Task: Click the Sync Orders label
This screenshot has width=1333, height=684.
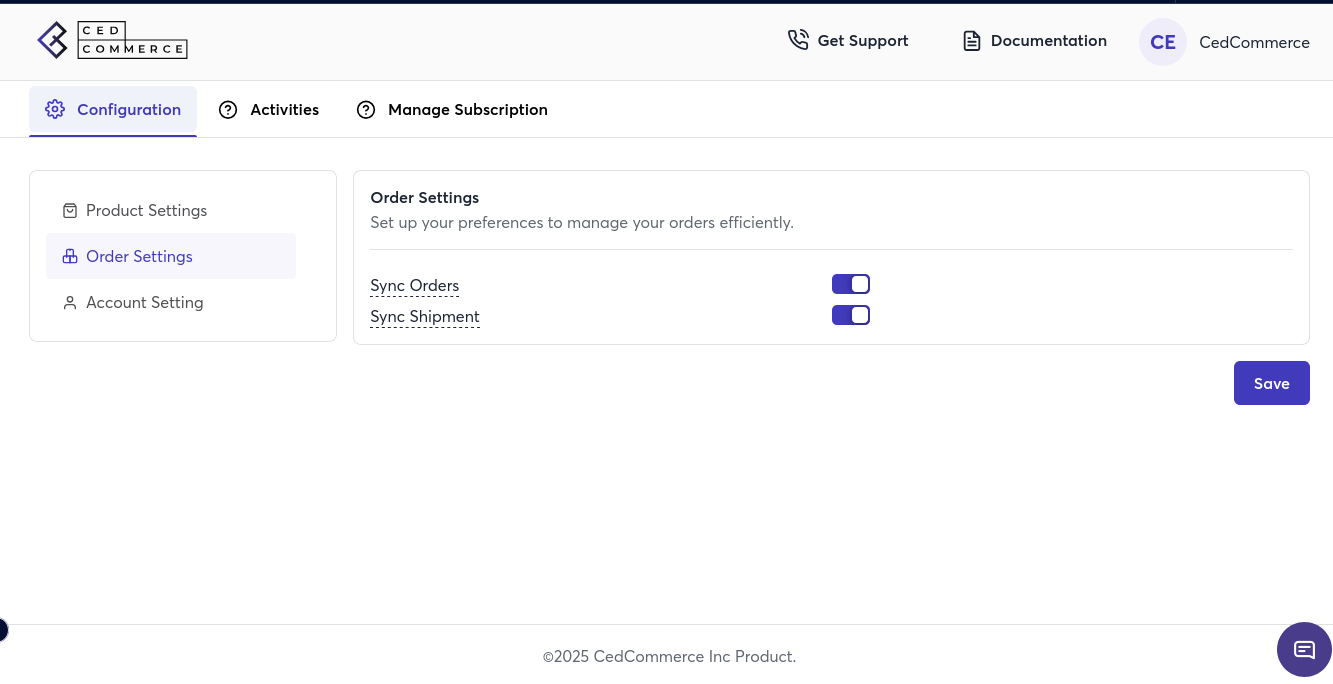Action: [x=414, y=286]
